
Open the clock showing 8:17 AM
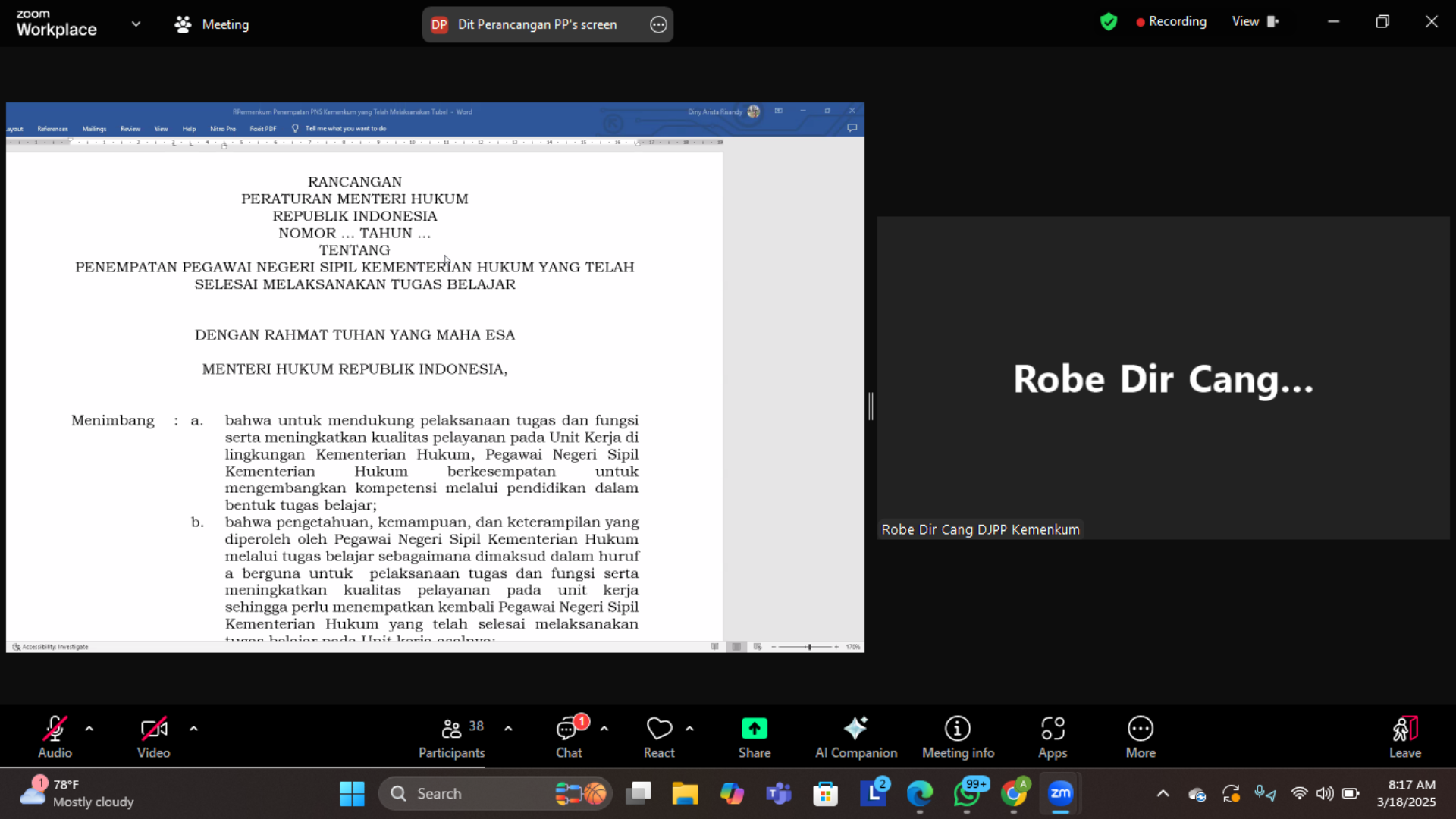(x=1407, y=793)
